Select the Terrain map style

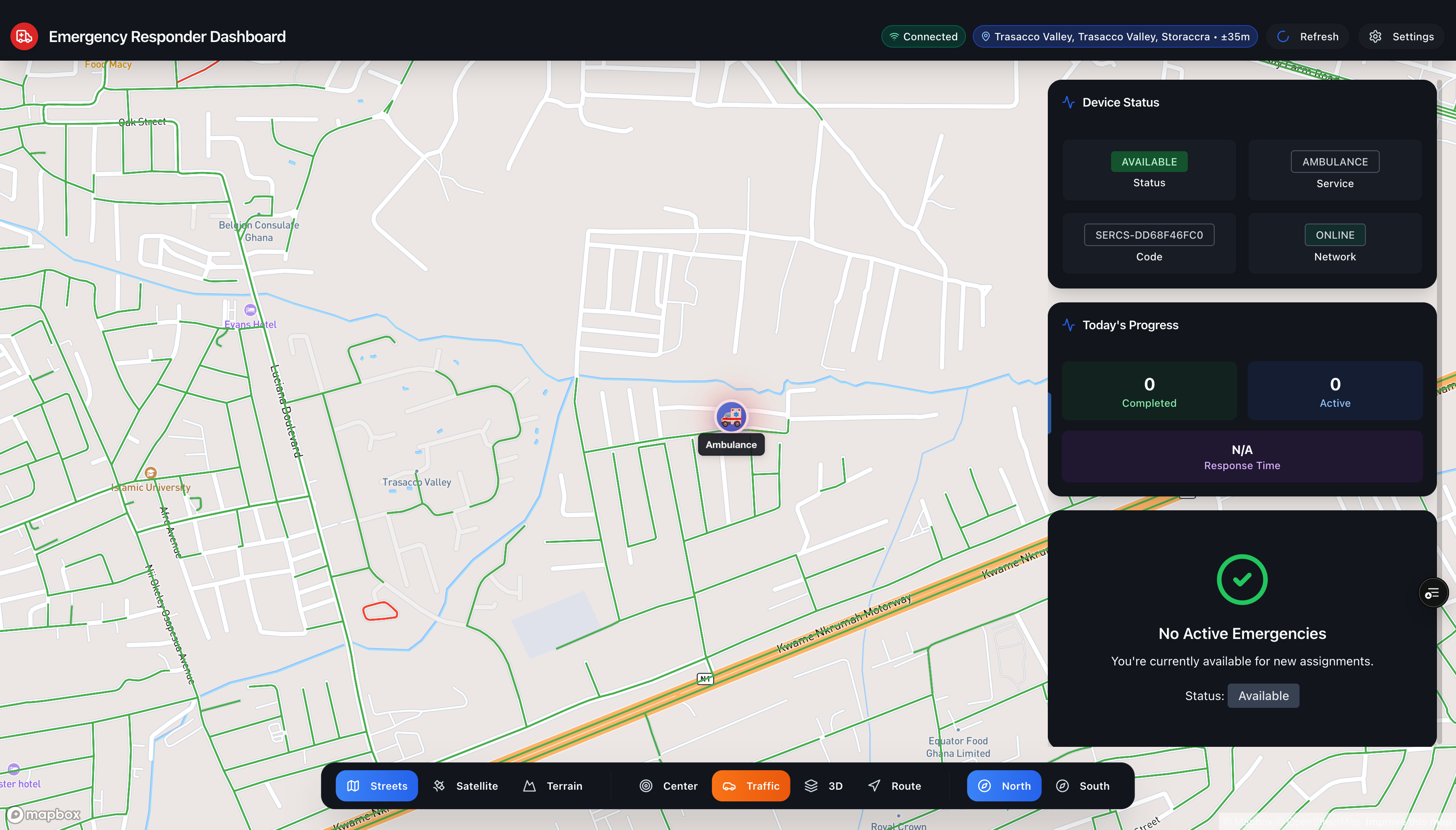coord(552,785)
